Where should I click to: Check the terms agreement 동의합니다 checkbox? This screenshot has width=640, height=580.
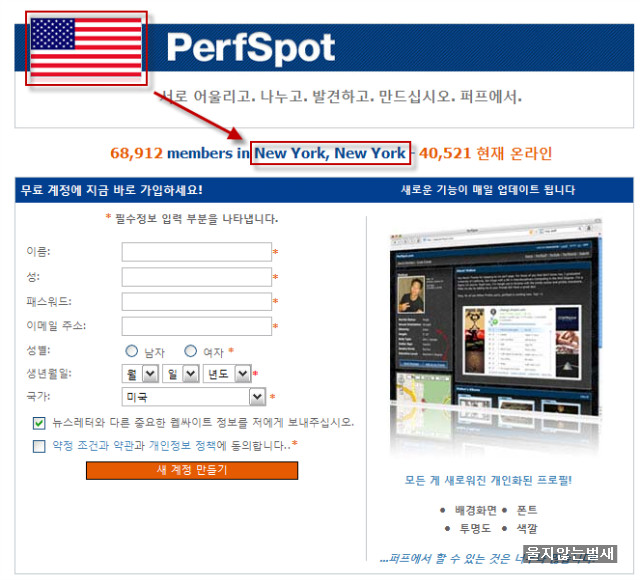click(39, 446)
